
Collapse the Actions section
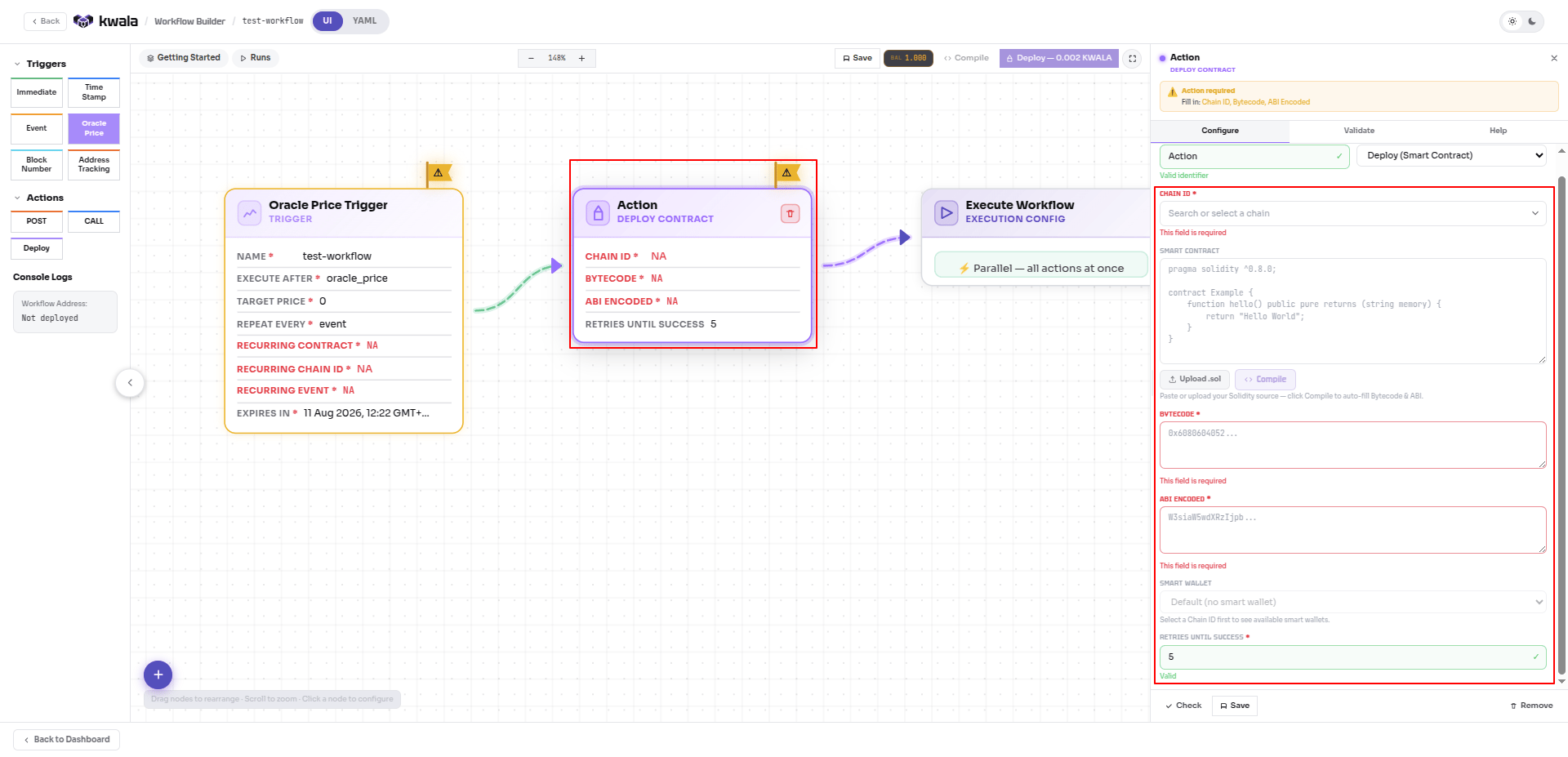17,198
